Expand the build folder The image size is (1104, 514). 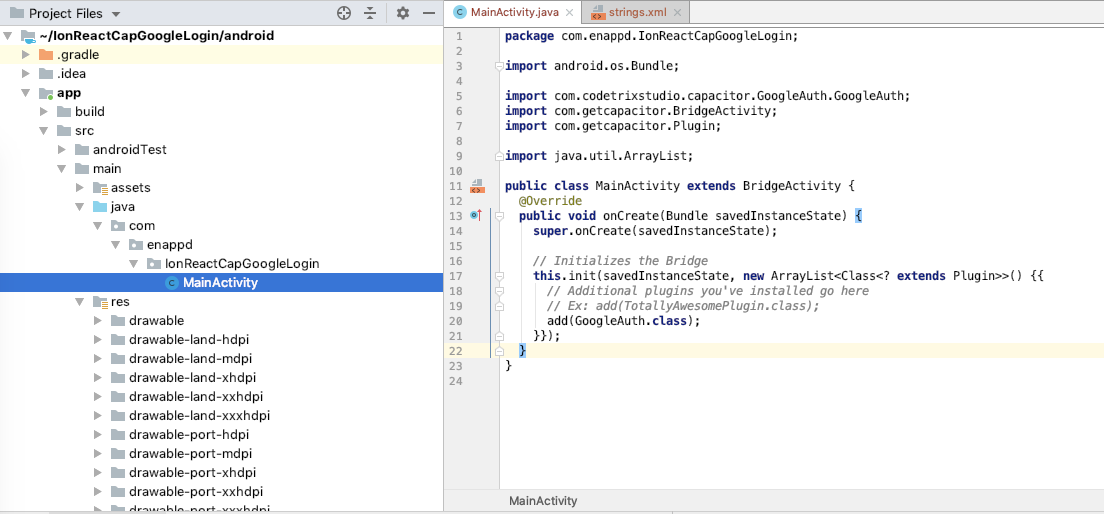tap(44, 112)
